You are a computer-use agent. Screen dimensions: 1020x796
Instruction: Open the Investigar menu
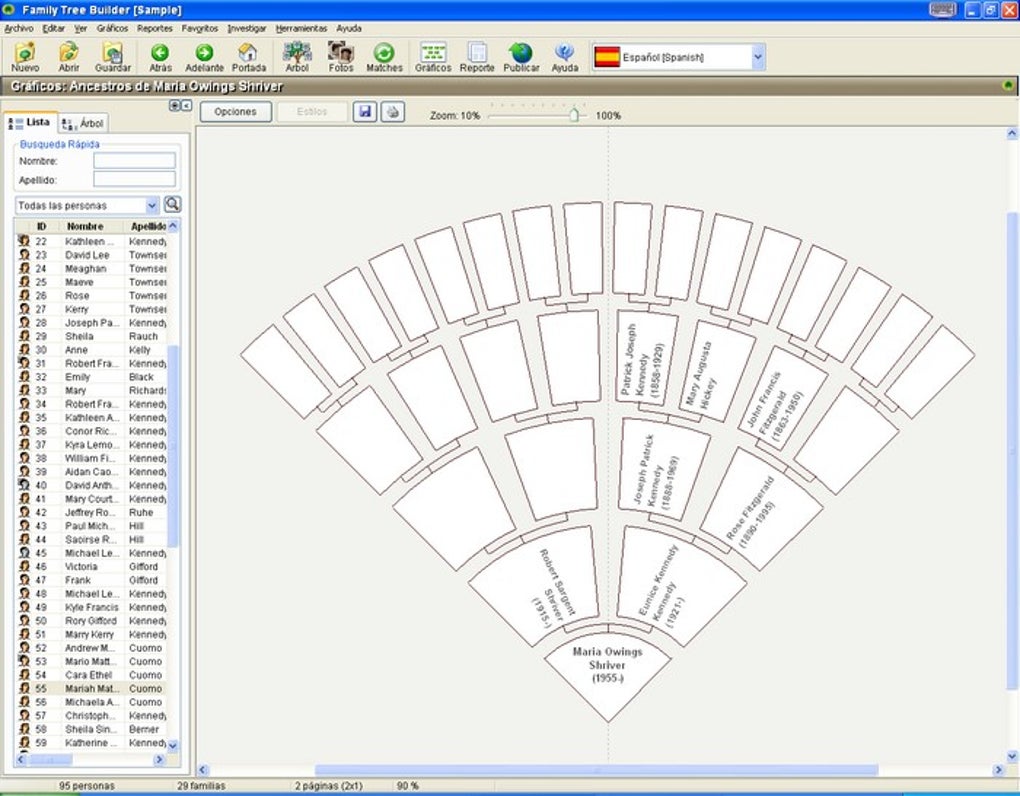click(x=247, y=29)
